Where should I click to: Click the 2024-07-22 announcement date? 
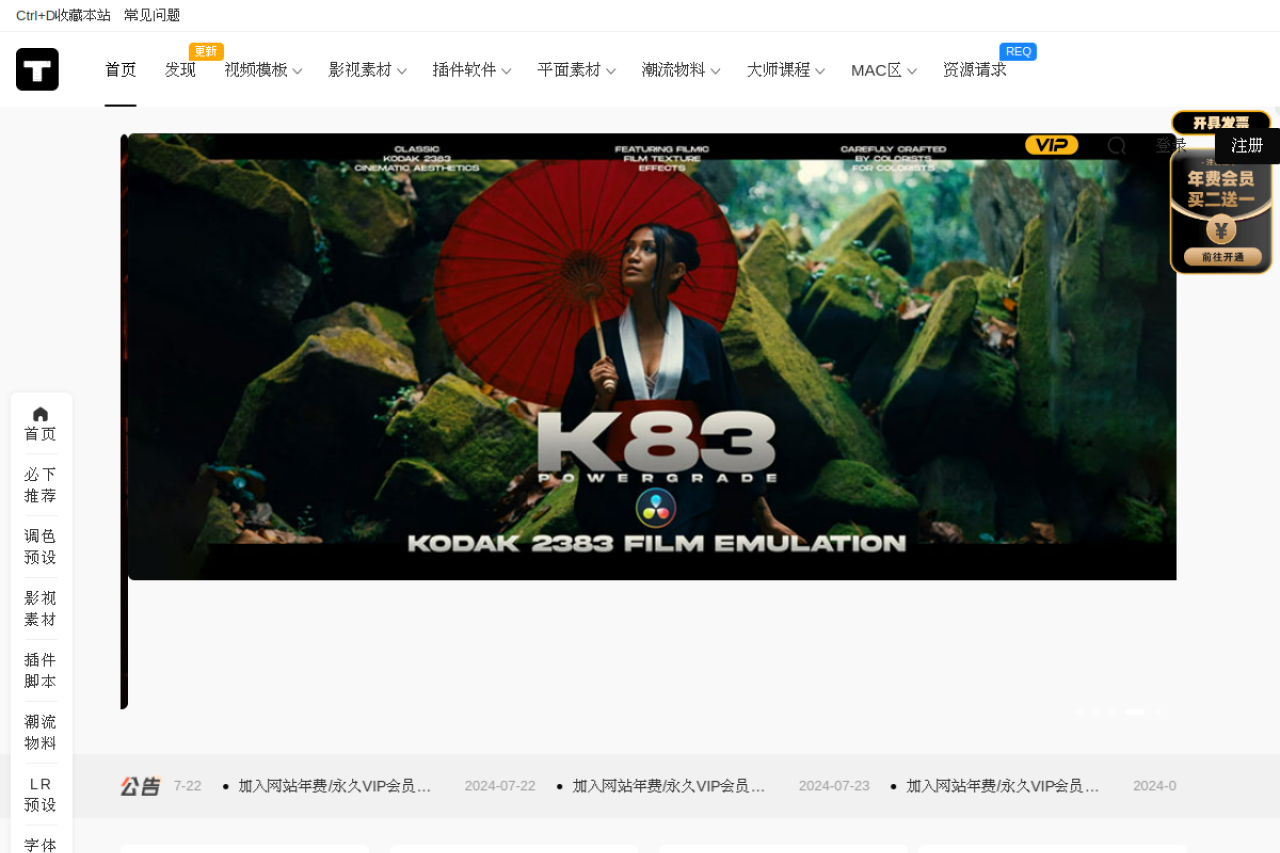500,786
